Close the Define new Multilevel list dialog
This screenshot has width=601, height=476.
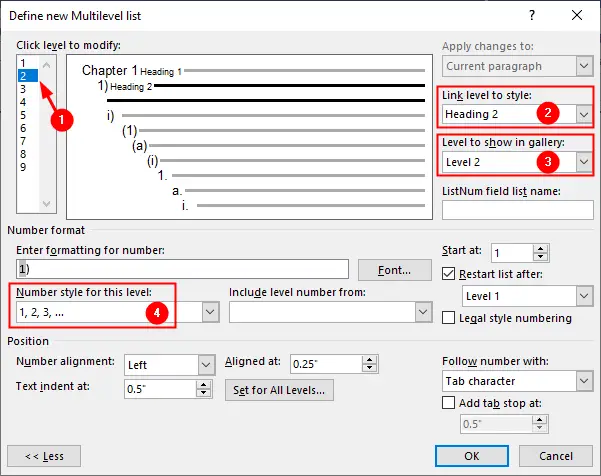click(x=576, y=15)
